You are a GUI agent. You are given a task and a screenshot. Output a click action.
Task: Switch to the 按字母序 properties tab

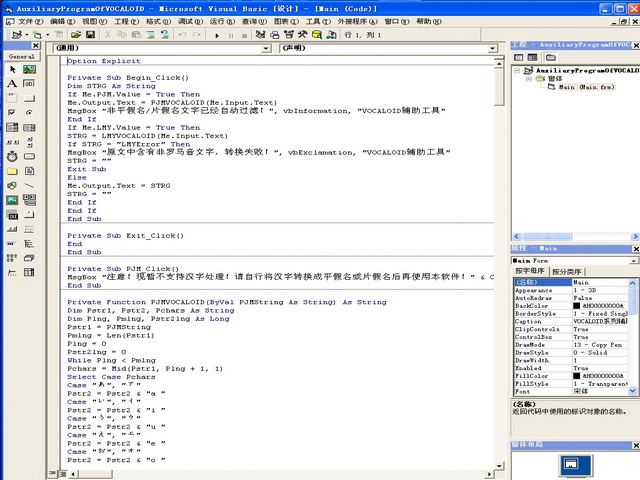pos(530,271)
